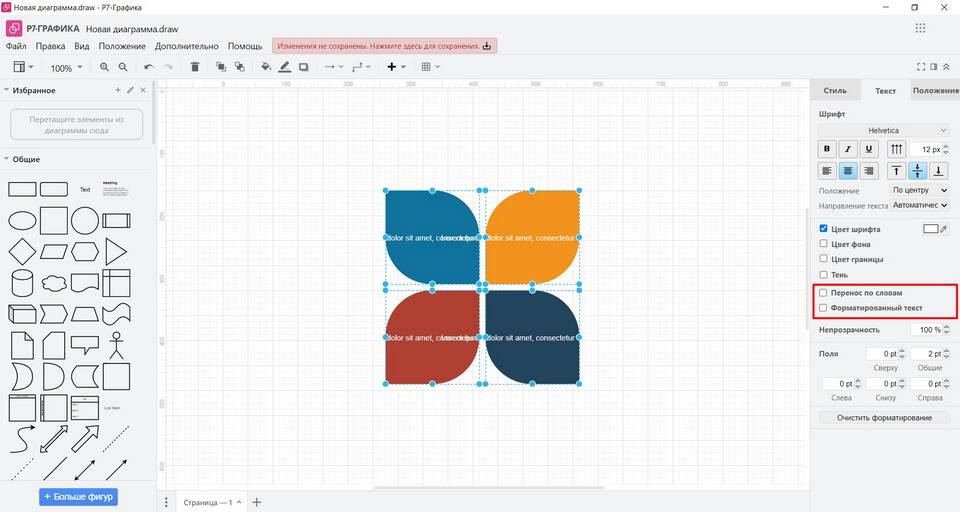The width and height of the screenshot is (960, 512).
Task: Click the Zoom In magnifier icon
Action: pos(104,67)
